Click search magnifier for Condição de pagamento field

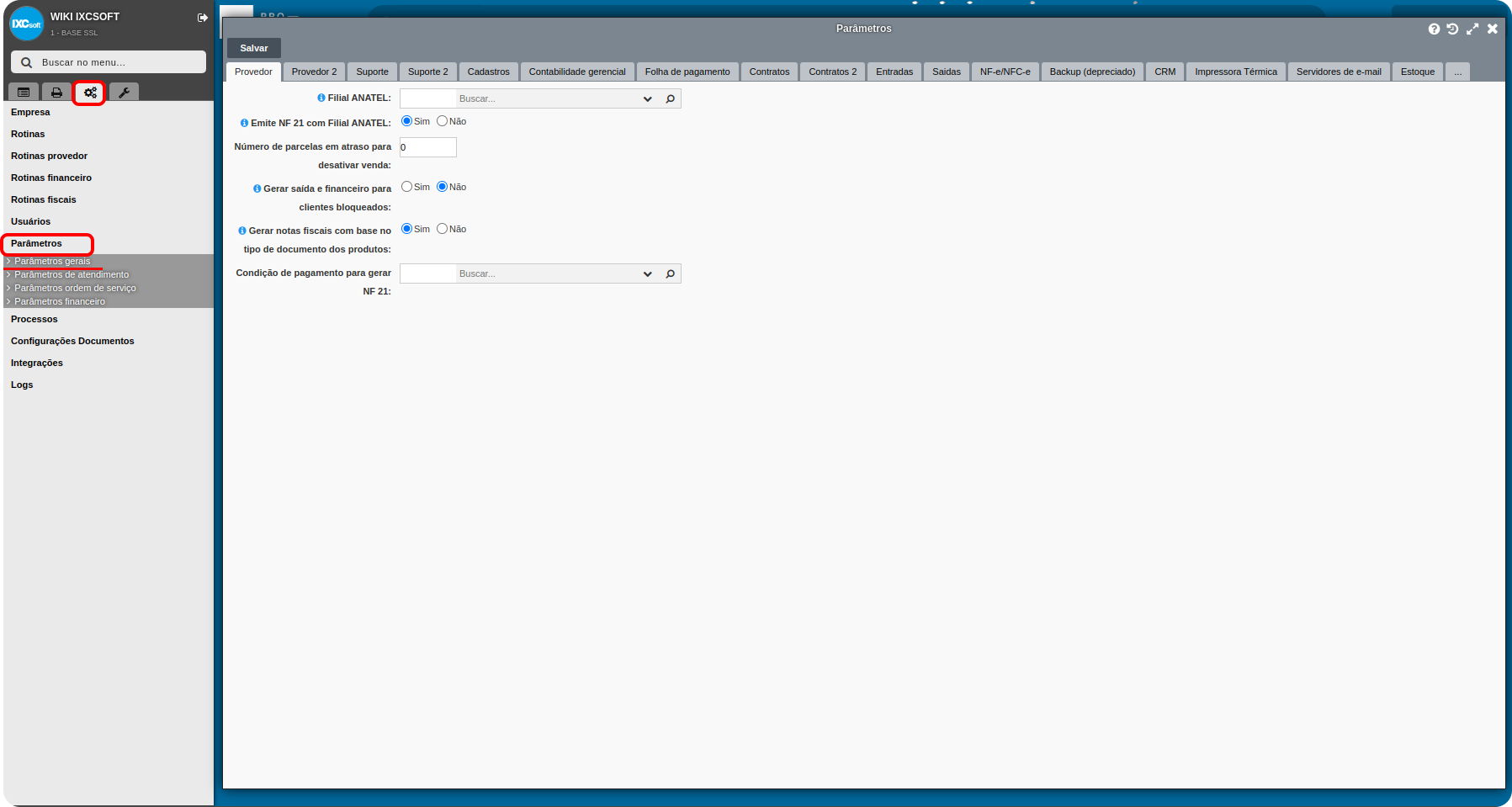coord(671,273)
